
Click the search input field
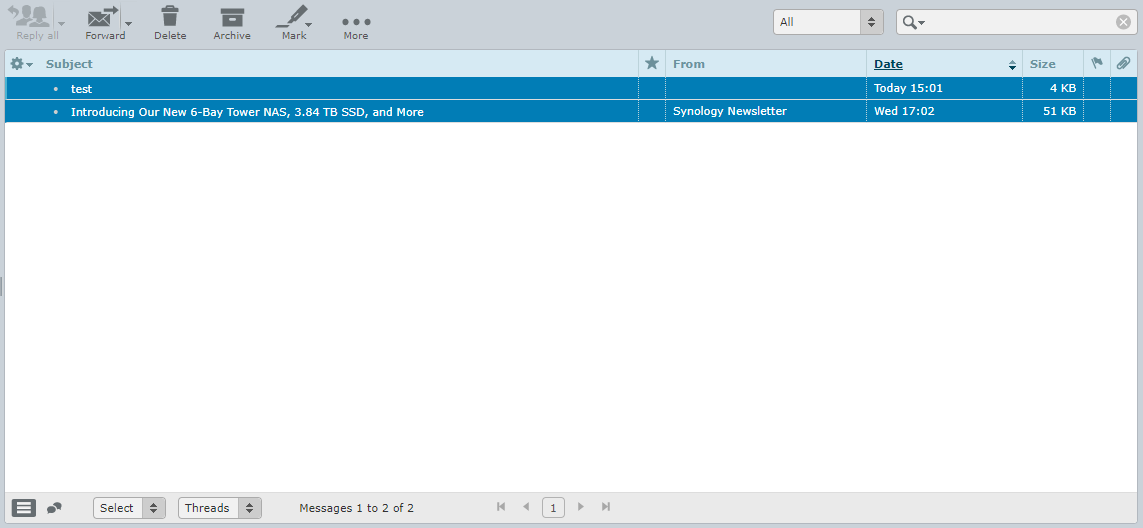1018,22
